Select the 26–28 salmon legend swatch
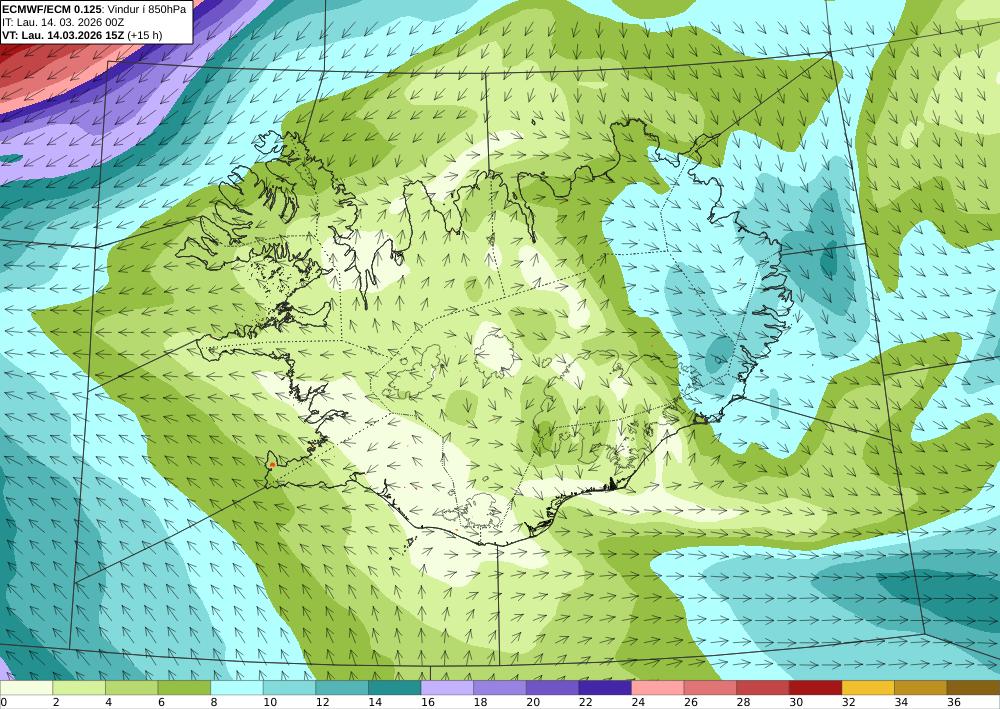This screenshot has width=1000, height=709. [710, 688]
